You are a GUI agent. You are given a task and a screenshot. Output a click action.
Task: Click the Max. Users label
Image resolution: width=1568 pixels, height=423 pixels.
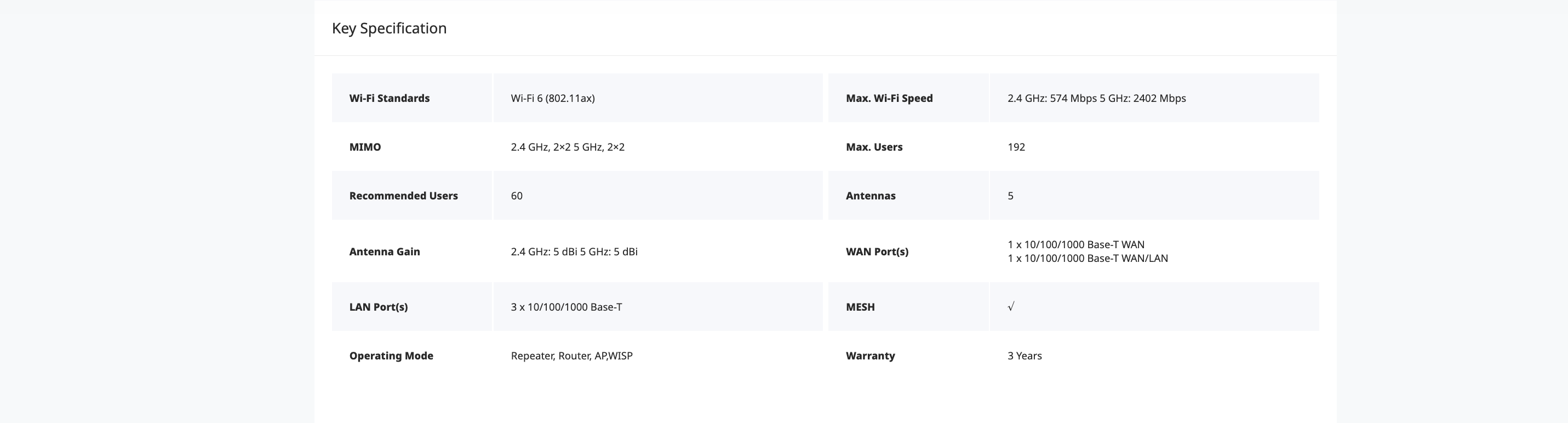pos(873,147)
